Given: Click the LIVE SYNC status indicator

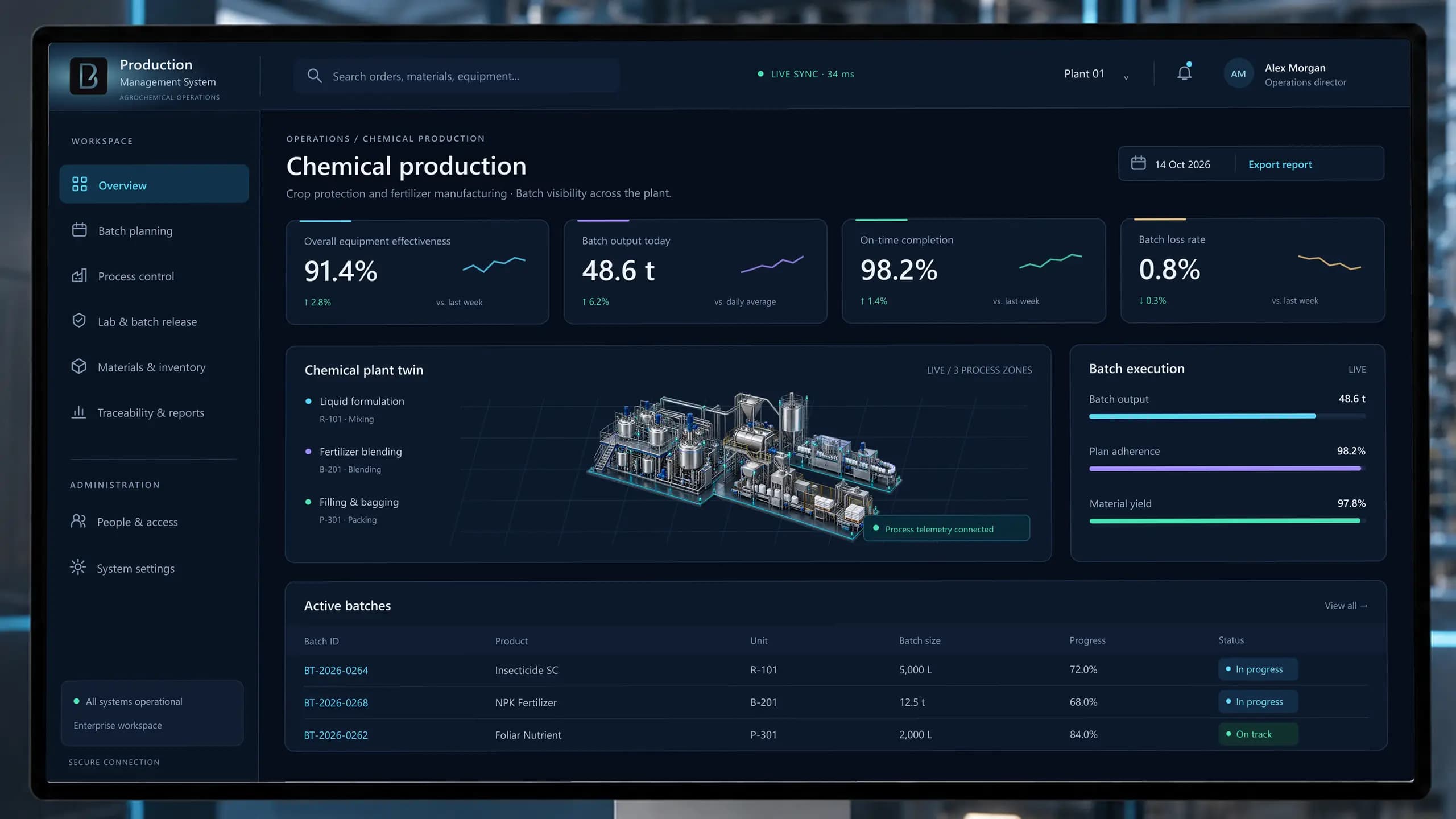Looking at the screenshot, I should click(x=806, y=74).
